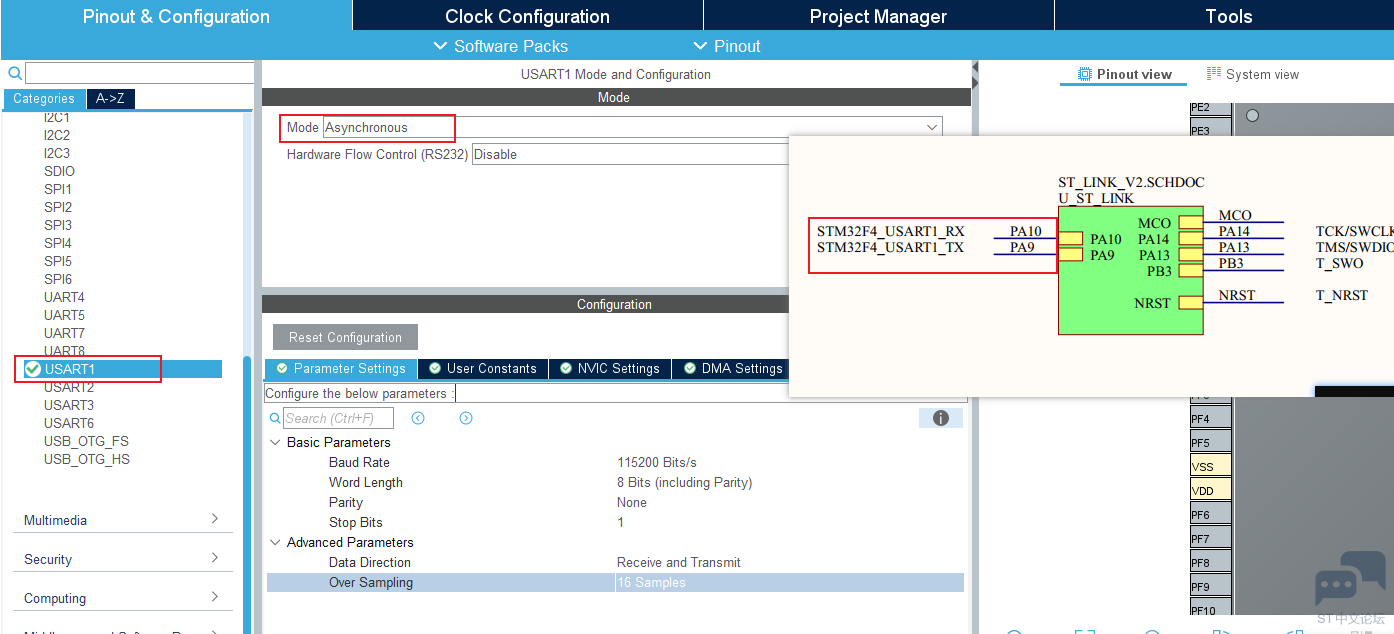Image resolution: width=1394 pixels, height=634 pixels.
Task: Open the USART1 Mode dropdown
Action: point(932,127)
